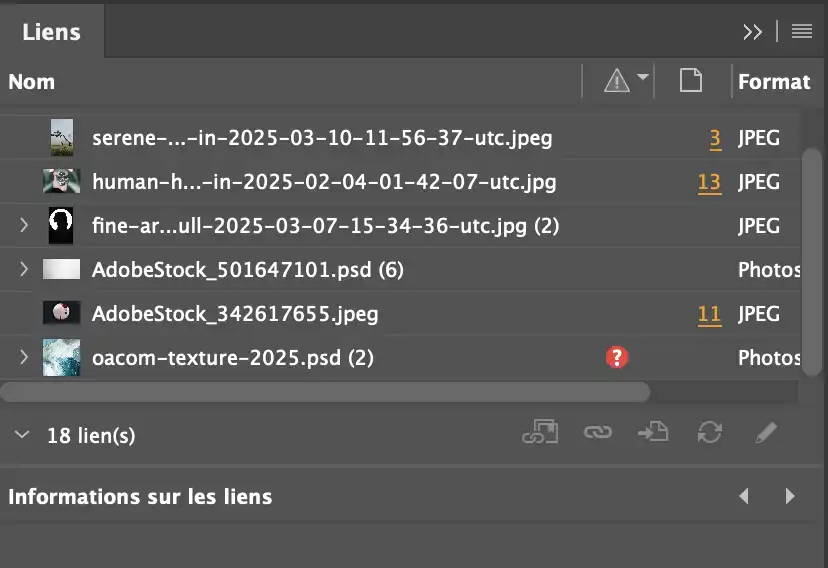Click the Relink from CC Libraries icon
This screenshot has width=828, height=568.
tap(540, 433)
